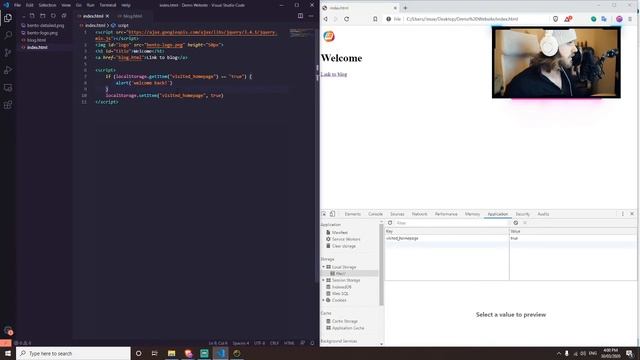The width and height of the screenshot is (640, 360).
Task: Open bento-logo.png in VS Code explorer
Action: [42, 33]
